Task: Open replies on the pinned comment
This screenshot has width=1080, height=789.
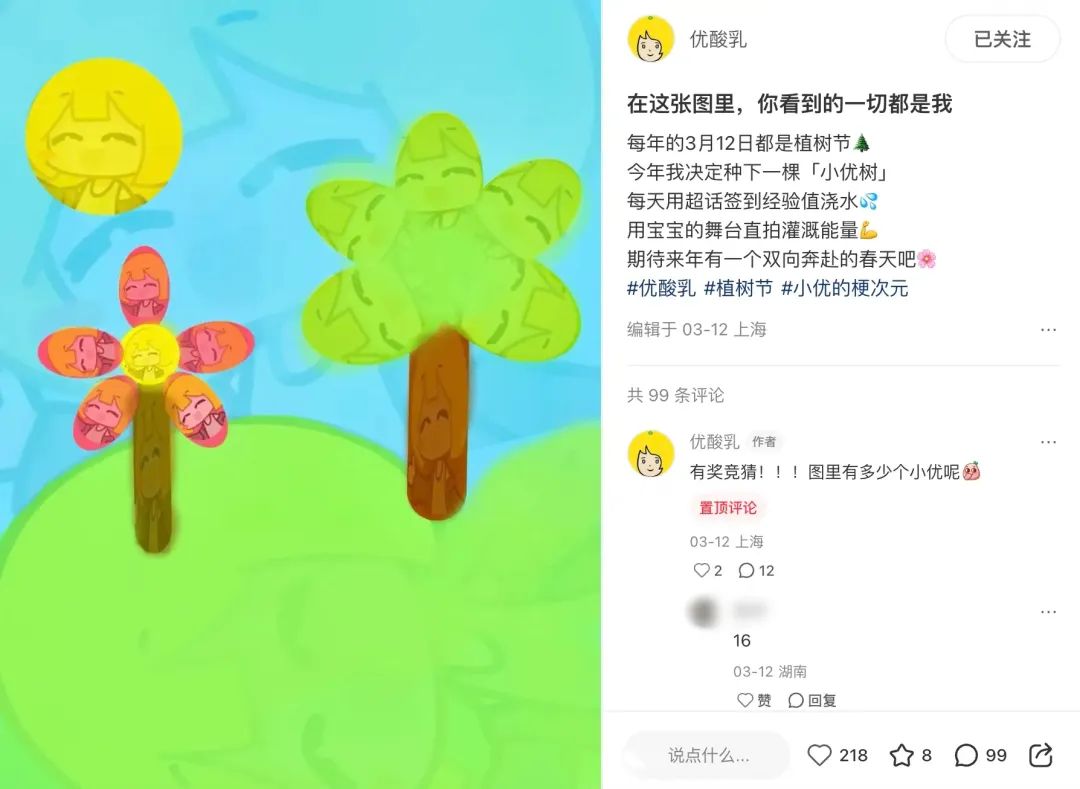Action: pos(746,570)
